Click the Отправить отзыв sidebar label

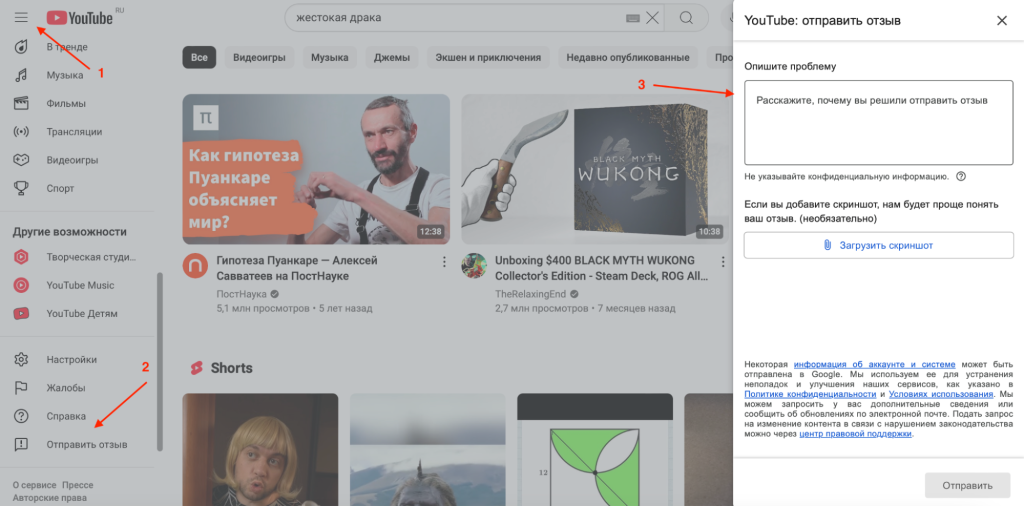[87, 445]
